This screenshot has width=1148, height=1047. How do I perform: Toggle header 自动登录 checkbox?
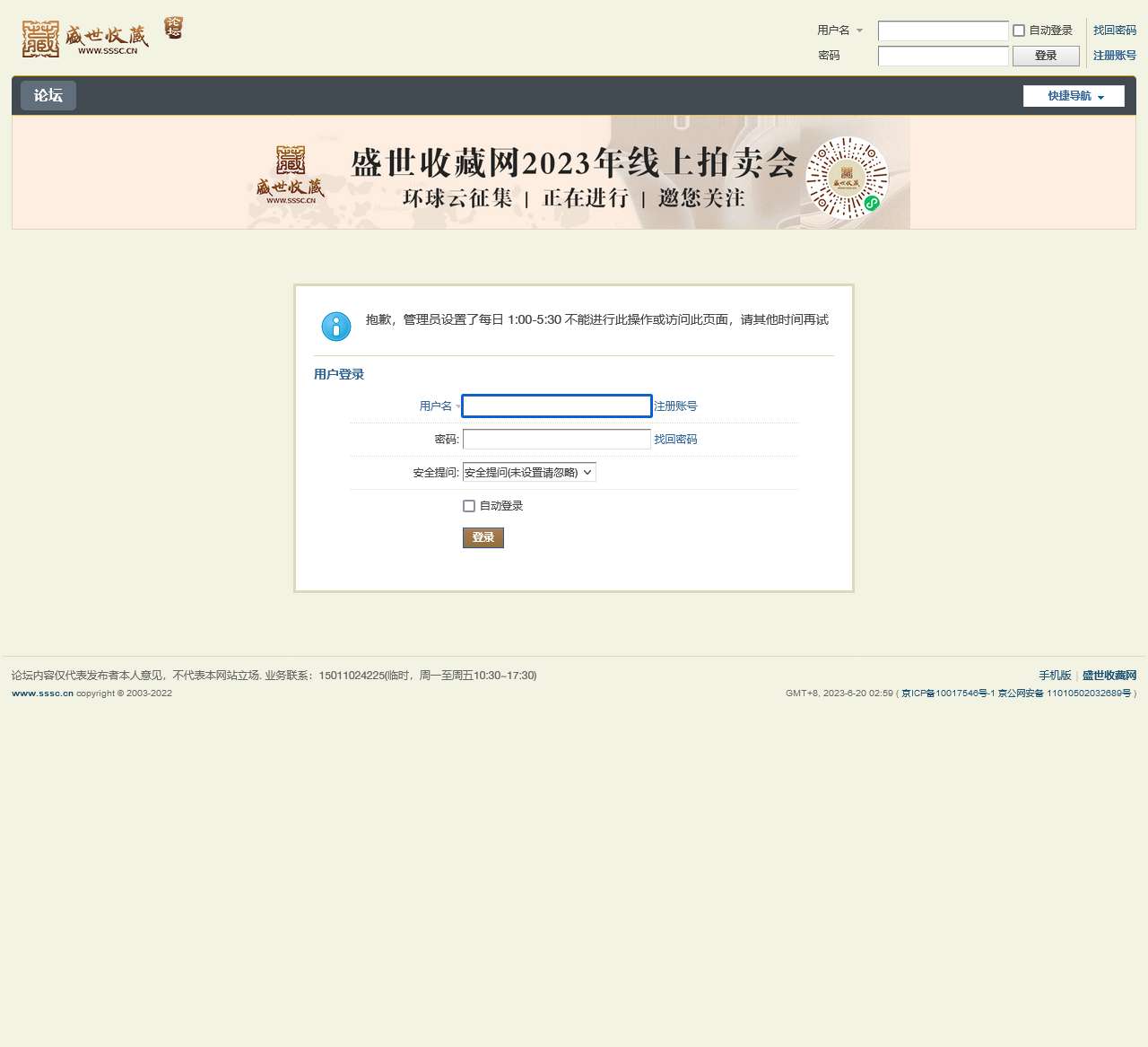[x=1019, y=31]
